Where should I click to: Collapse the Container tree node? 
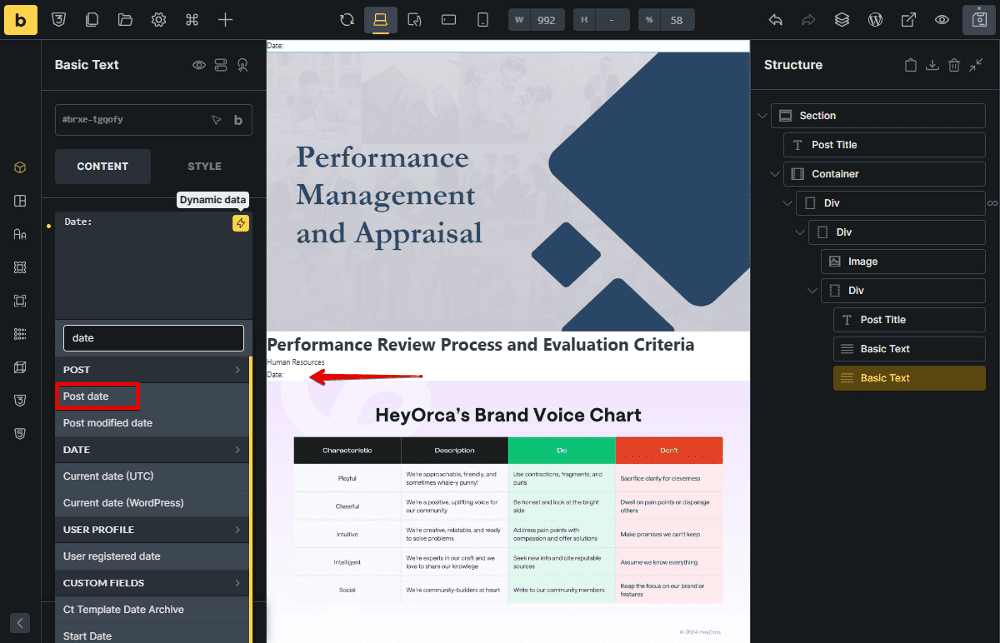coord(775,174)
